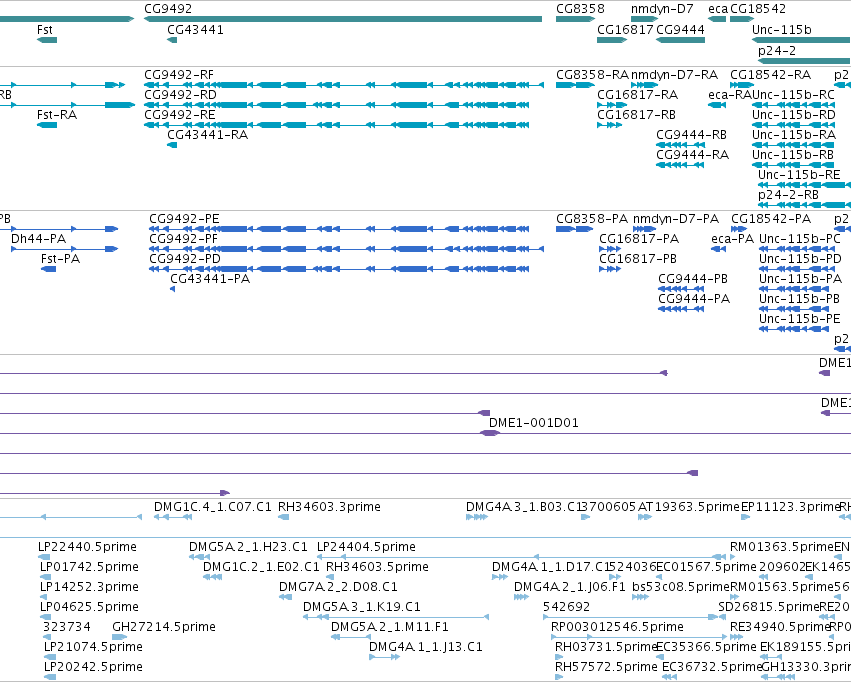The height and width of the screenshot is (682, 851).
Task: Click the RH57572.5prime EST label
Action: pyautogui.click(x=606, y=667)
